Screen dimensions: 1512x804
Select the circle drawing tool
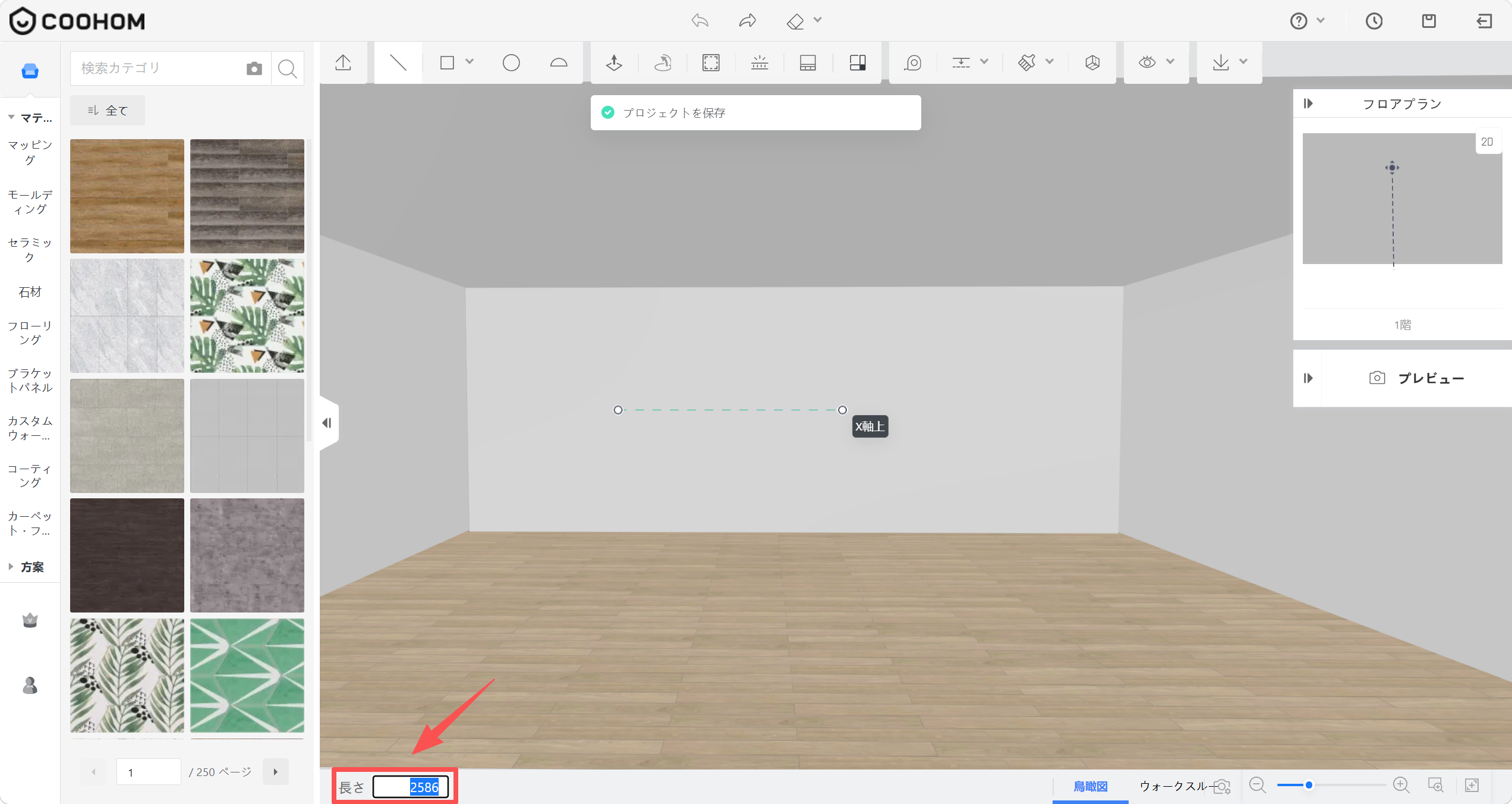[x=511, y=62]
